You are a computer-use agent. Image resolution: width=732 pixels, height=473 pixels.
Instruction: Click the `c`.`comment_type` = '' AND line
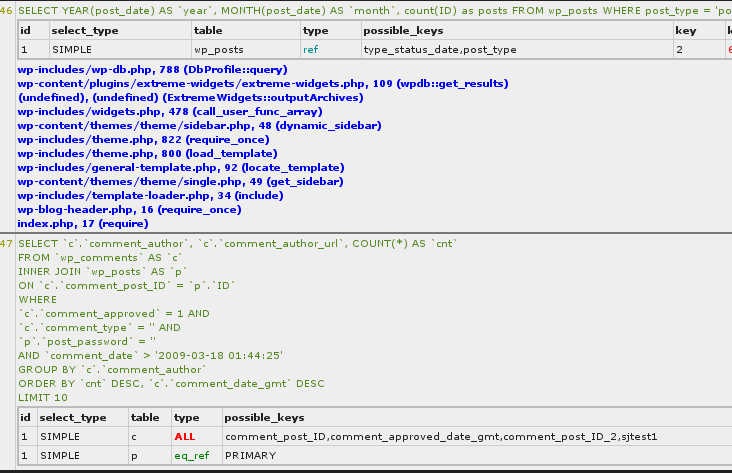click(x=99, y=327)
